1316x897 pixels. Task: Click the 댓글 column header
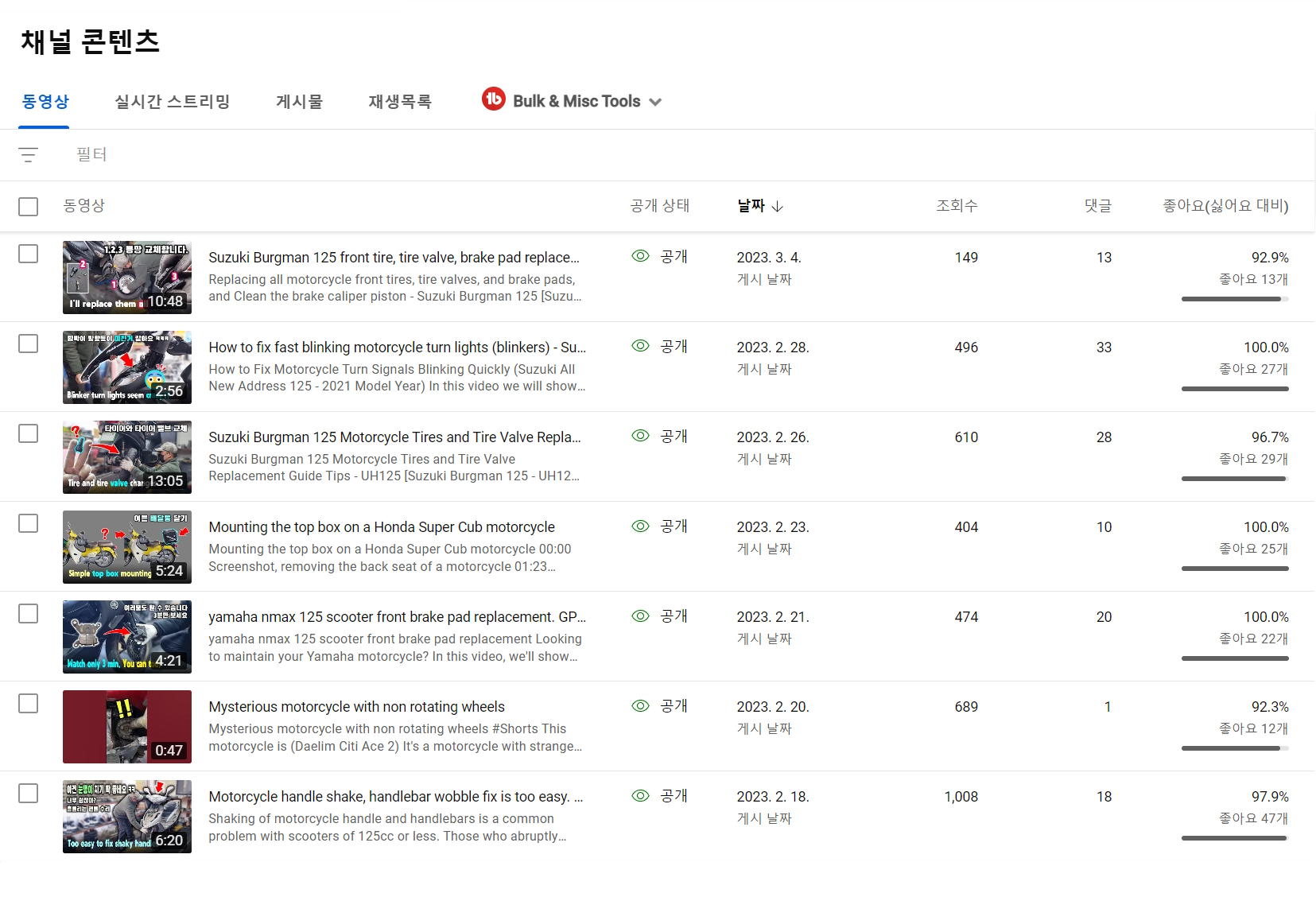[1098, 206]
